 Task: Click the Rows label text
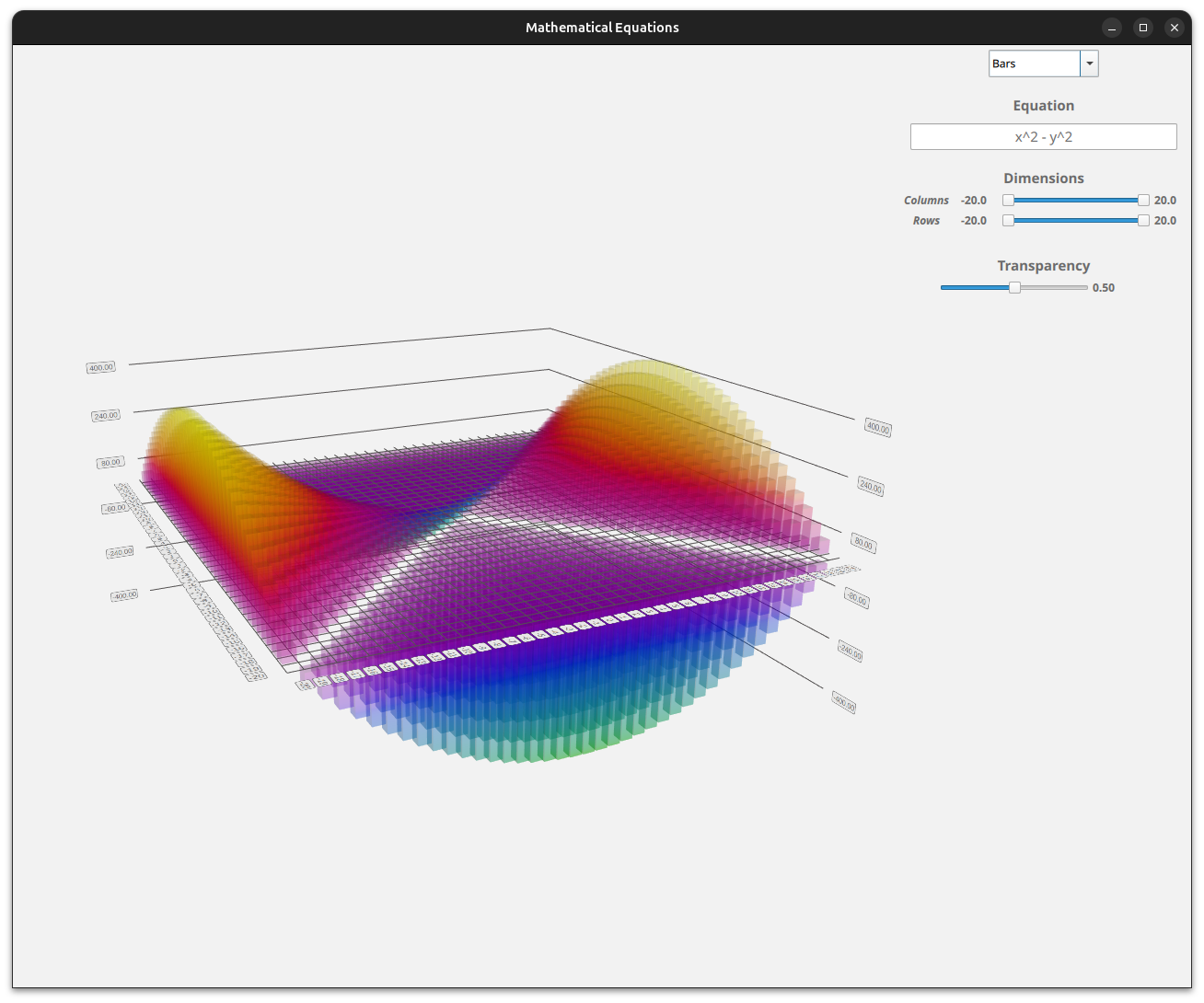(x=926, y=221)
